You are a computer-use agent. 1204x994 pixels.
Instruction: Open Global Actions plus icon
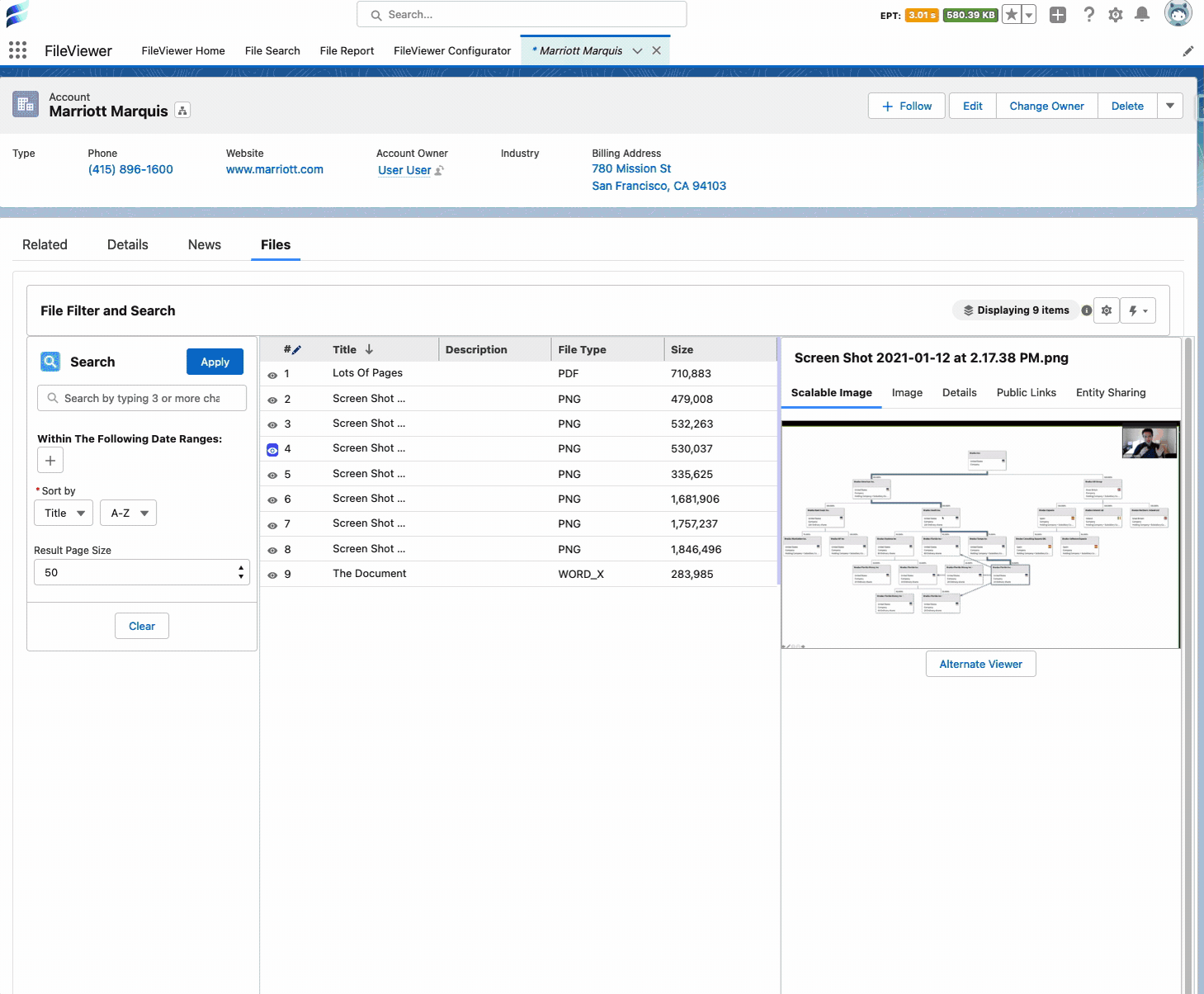[x=1058, y=15]
